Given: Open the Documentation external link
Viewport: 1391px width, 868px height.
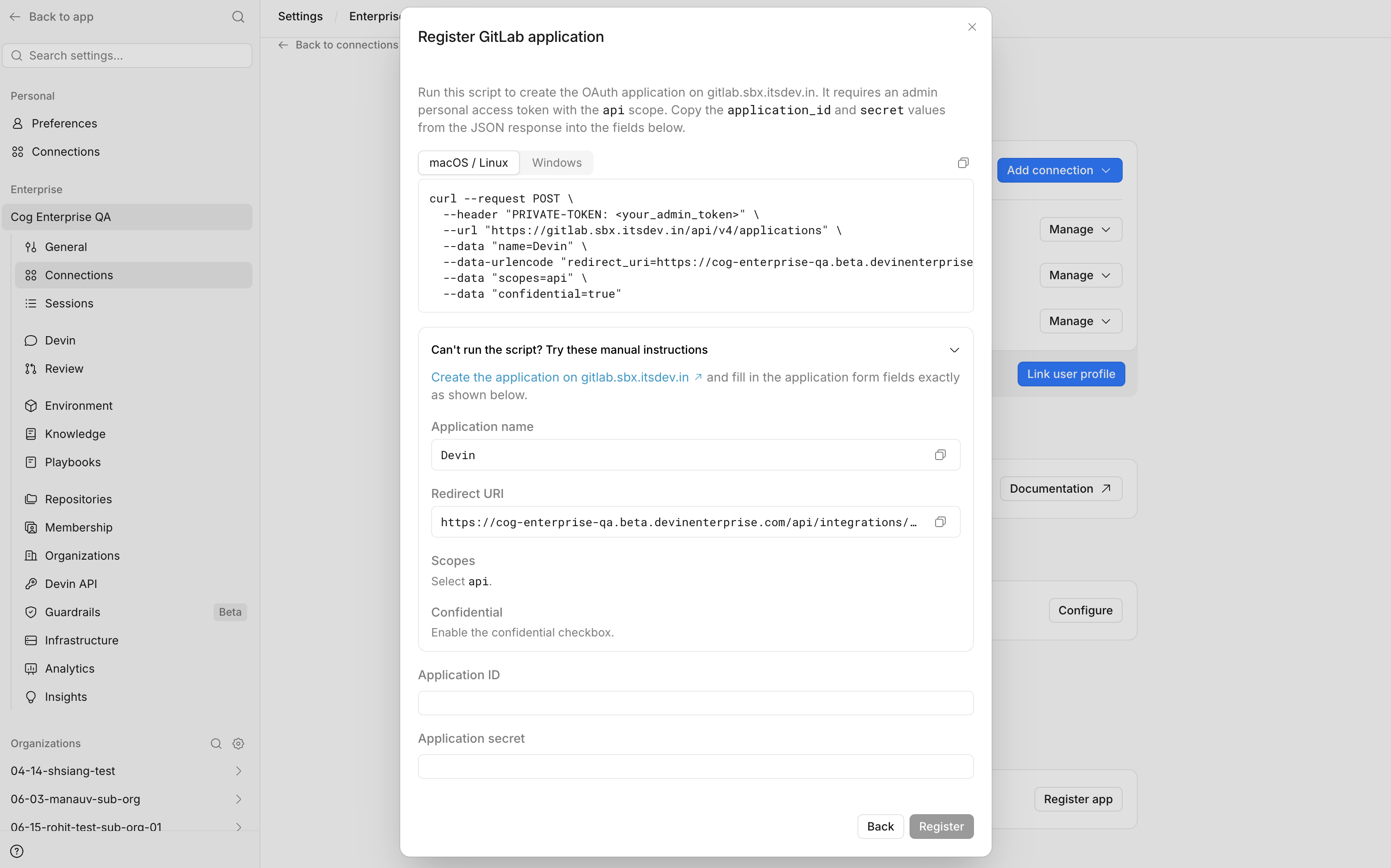Looking at the screenshot, I should pos(1060,489).
